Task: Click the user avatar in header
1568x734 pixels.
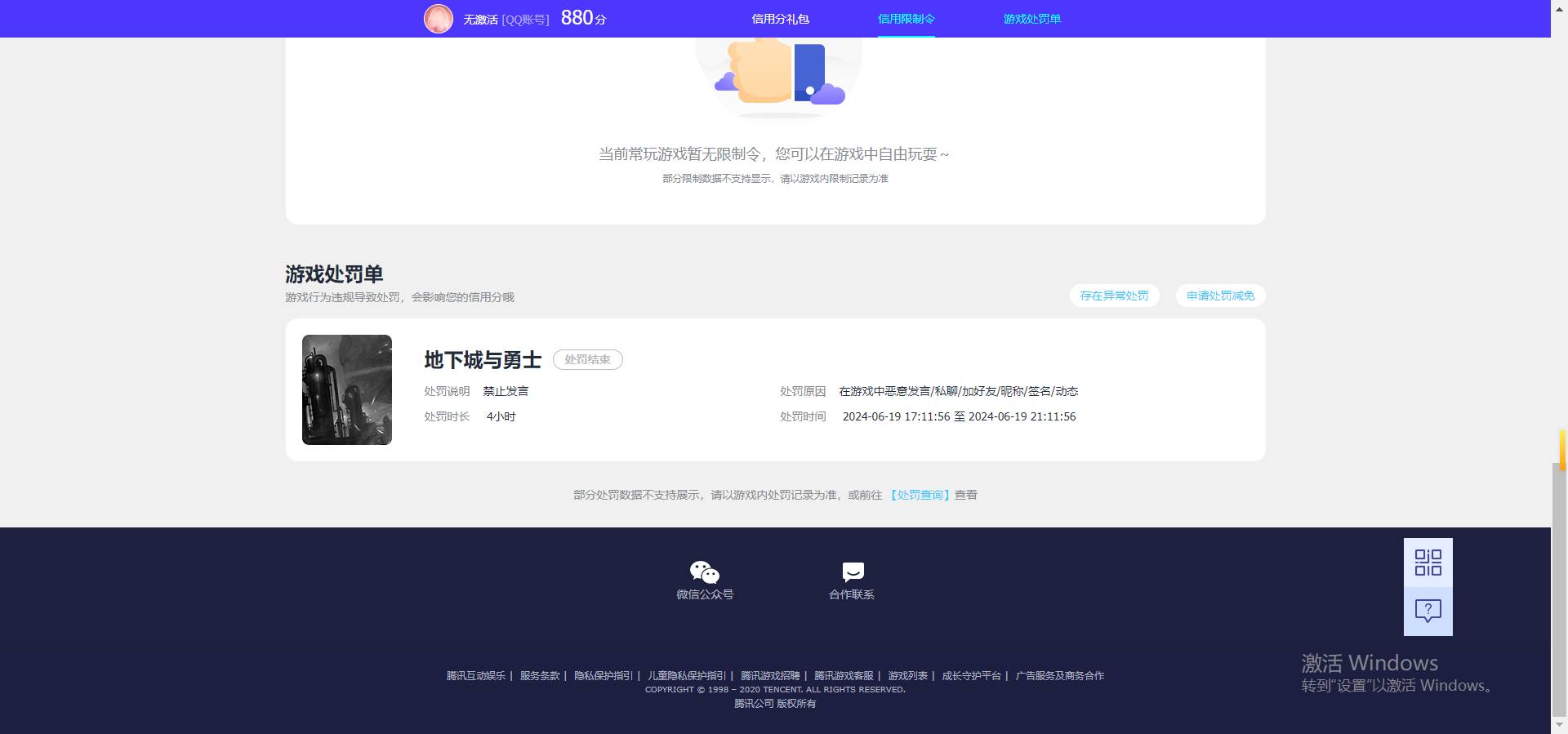Action: [439, 19]
